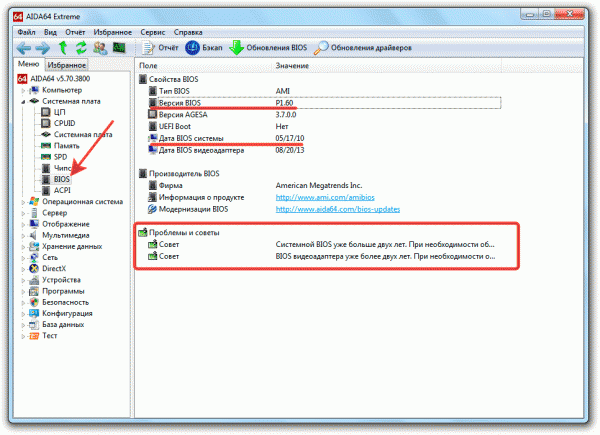Click the green Up level arrow
Image resolution: width=600 pixels, height=435 pixels.
(63, 47)
